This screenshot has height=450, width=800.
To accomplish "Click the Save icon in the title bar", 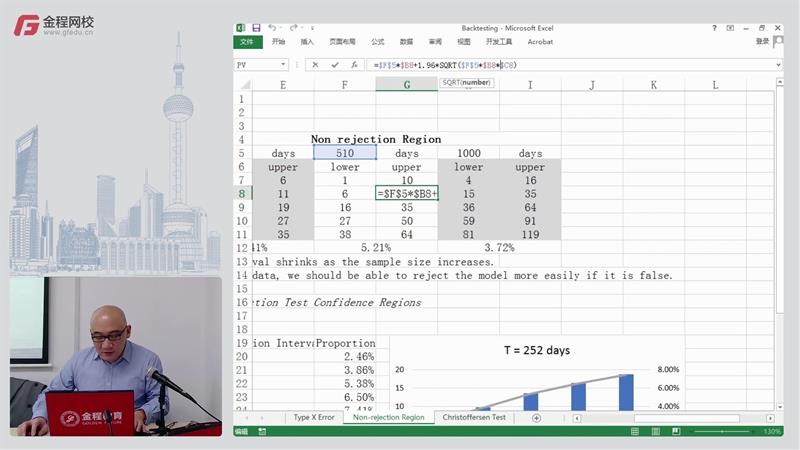I will (x=256, y=28).
